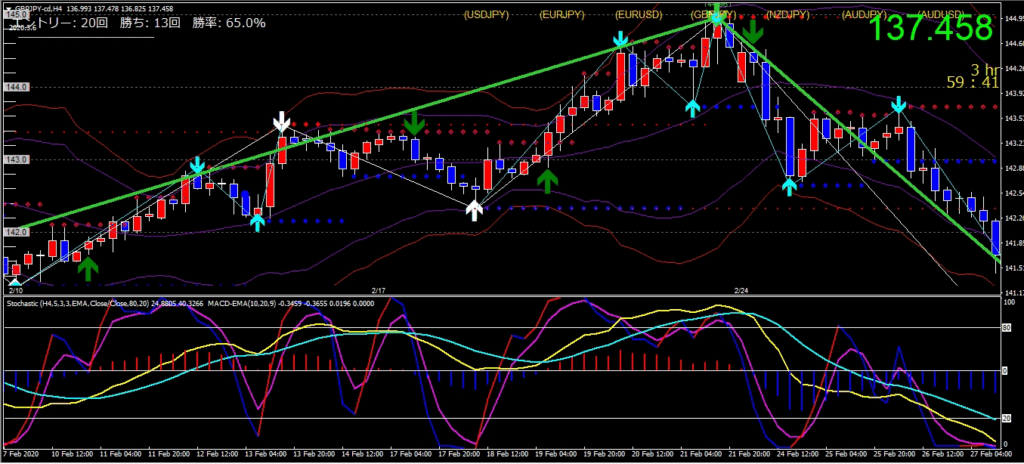
Task: Expand the GBPJPY-cd,H4 chart title triangle
Action: (x=8, y=6)
